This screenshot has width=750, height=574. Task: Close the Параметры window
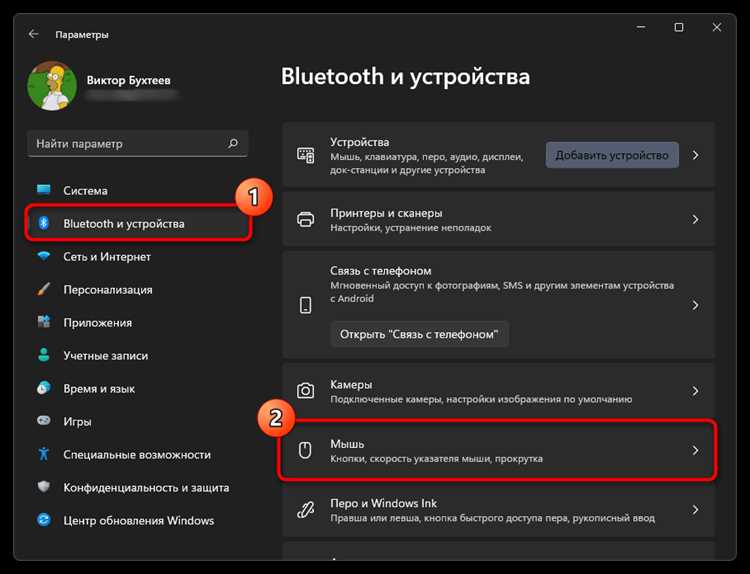[717, 27]
